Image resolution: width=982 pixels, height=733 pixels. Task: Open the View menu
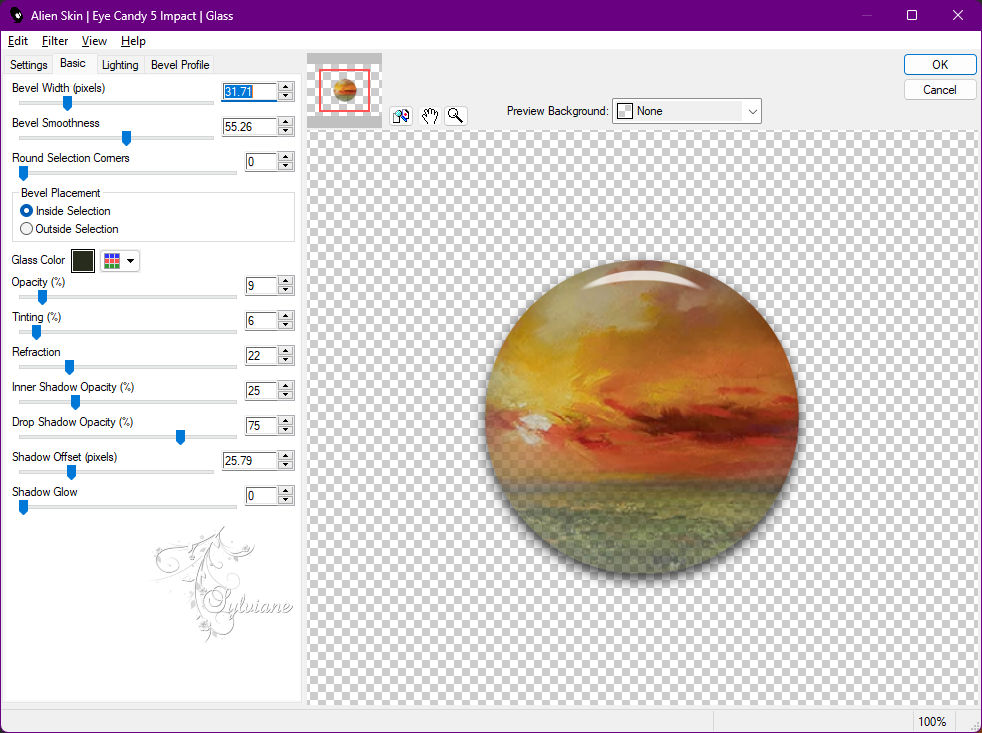94,41
